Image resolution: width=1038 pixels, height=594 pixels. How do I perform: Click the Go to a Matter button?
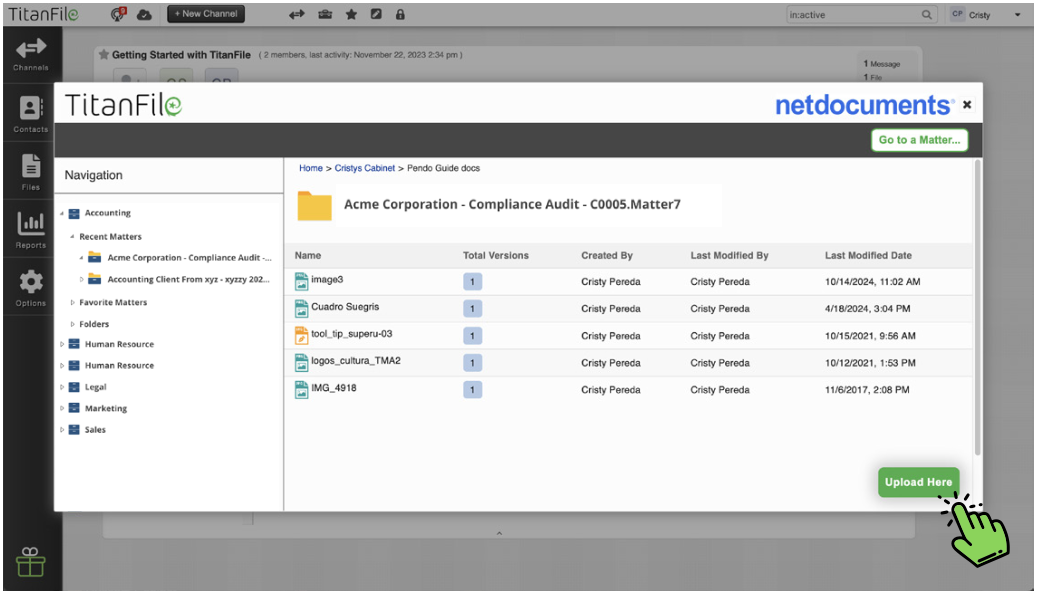coord(919,140)
